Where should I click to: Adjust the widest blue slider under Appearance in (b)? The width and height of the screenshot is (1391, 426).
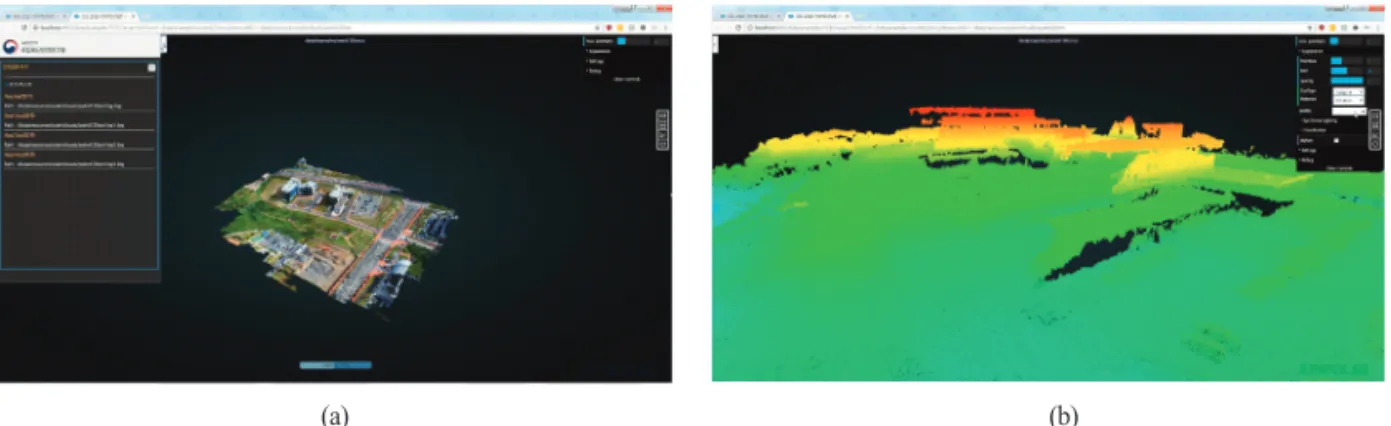1347,80
